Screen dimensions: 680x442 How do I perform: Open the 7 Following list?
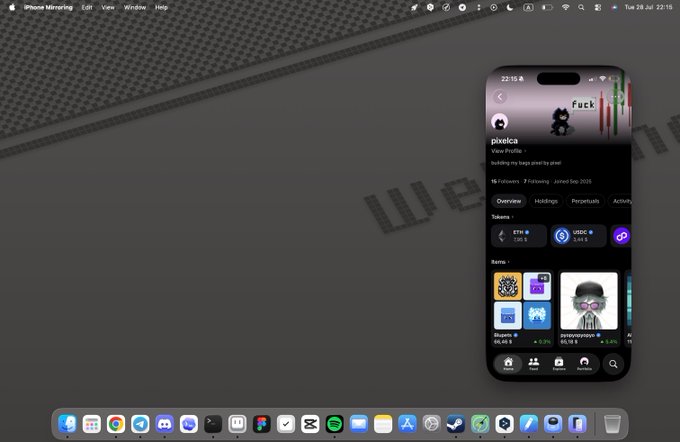(x=536, y=181)
